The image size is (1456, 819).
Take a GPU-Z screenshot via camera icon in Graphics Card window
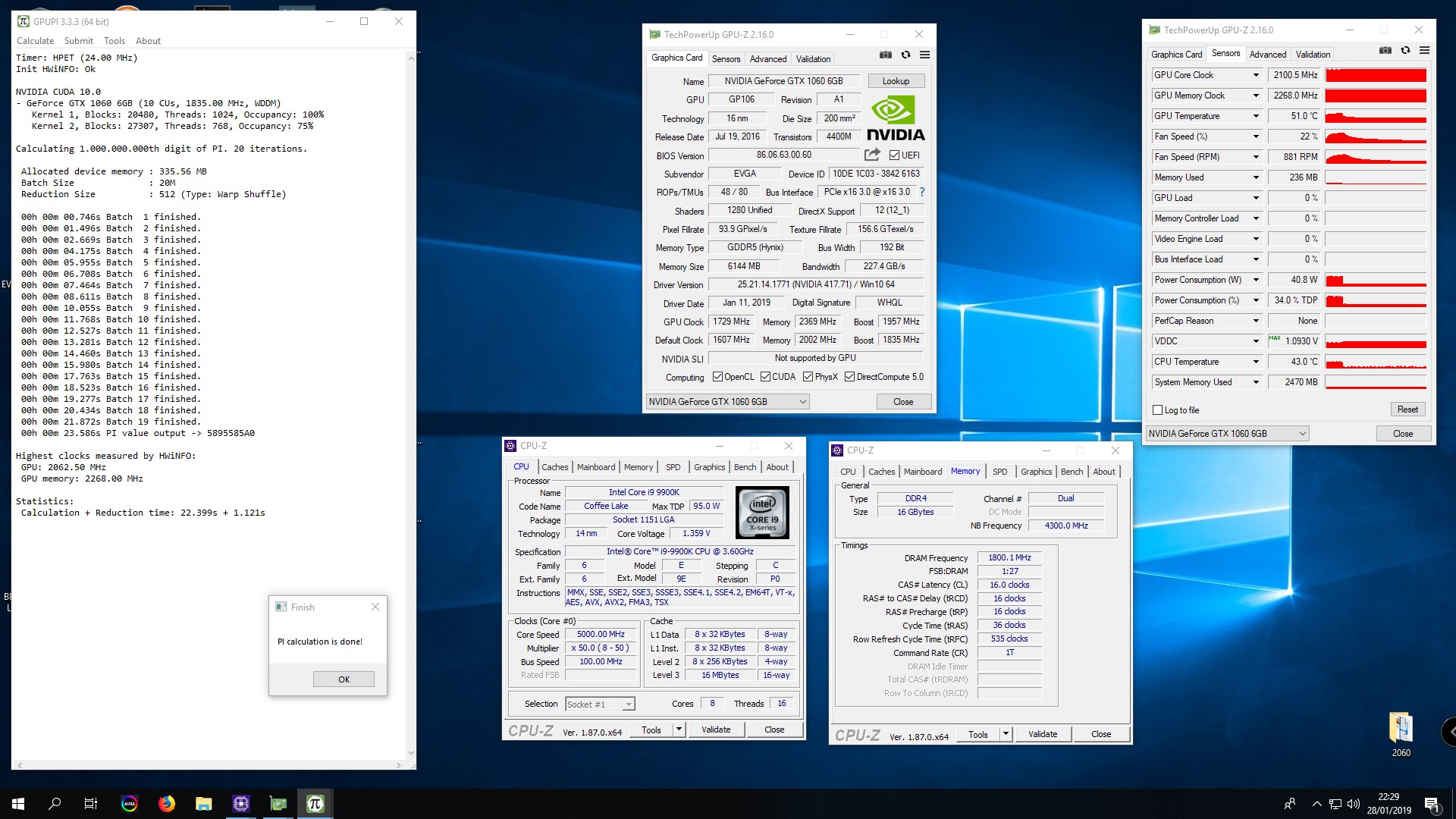click(x=885, y=55)
